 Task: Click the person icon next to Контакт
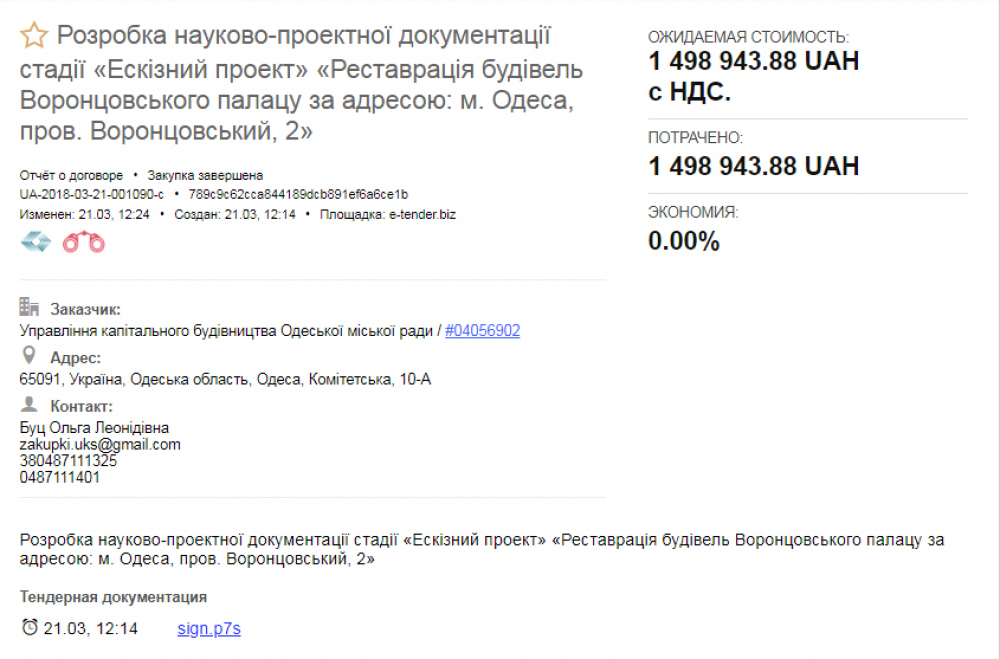coord(29,405)
